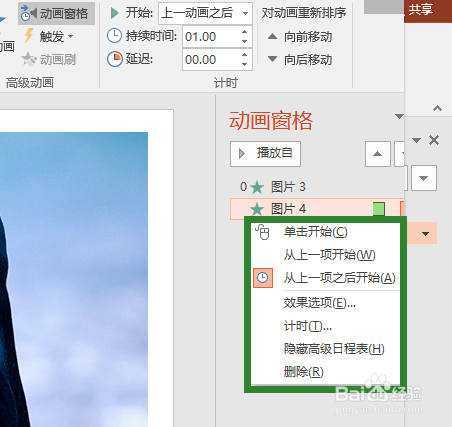Click the 持续时间 clock icon
Image resolution: width=452 pixels, height=427 pixels.
[114, 36]
